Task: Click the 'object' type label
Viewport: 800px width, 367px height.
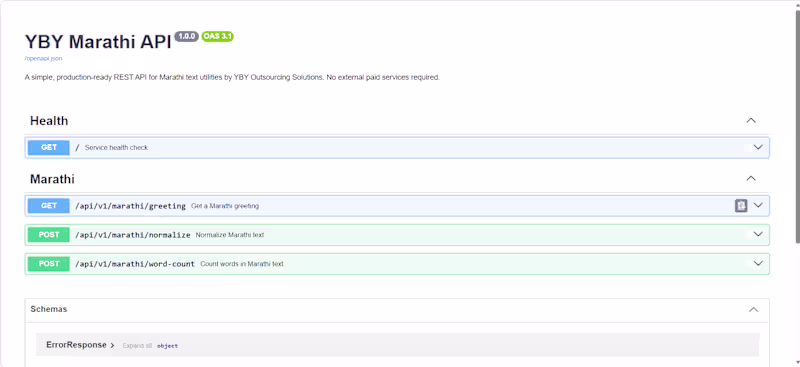Action: click(x=167, y=346)
